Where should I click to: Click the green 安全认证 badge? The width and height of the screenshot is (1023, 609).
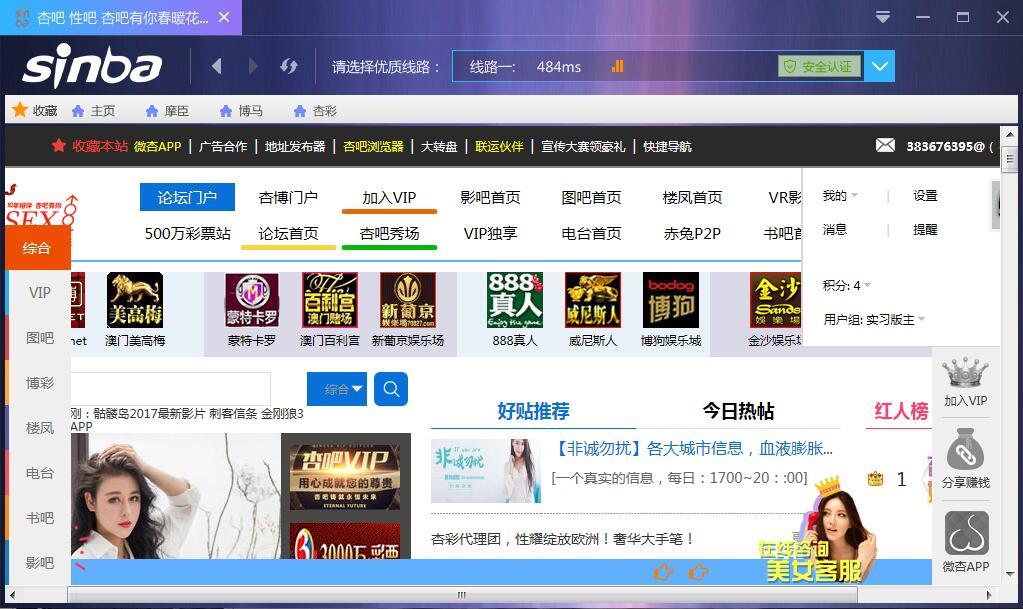click(819, 66)
